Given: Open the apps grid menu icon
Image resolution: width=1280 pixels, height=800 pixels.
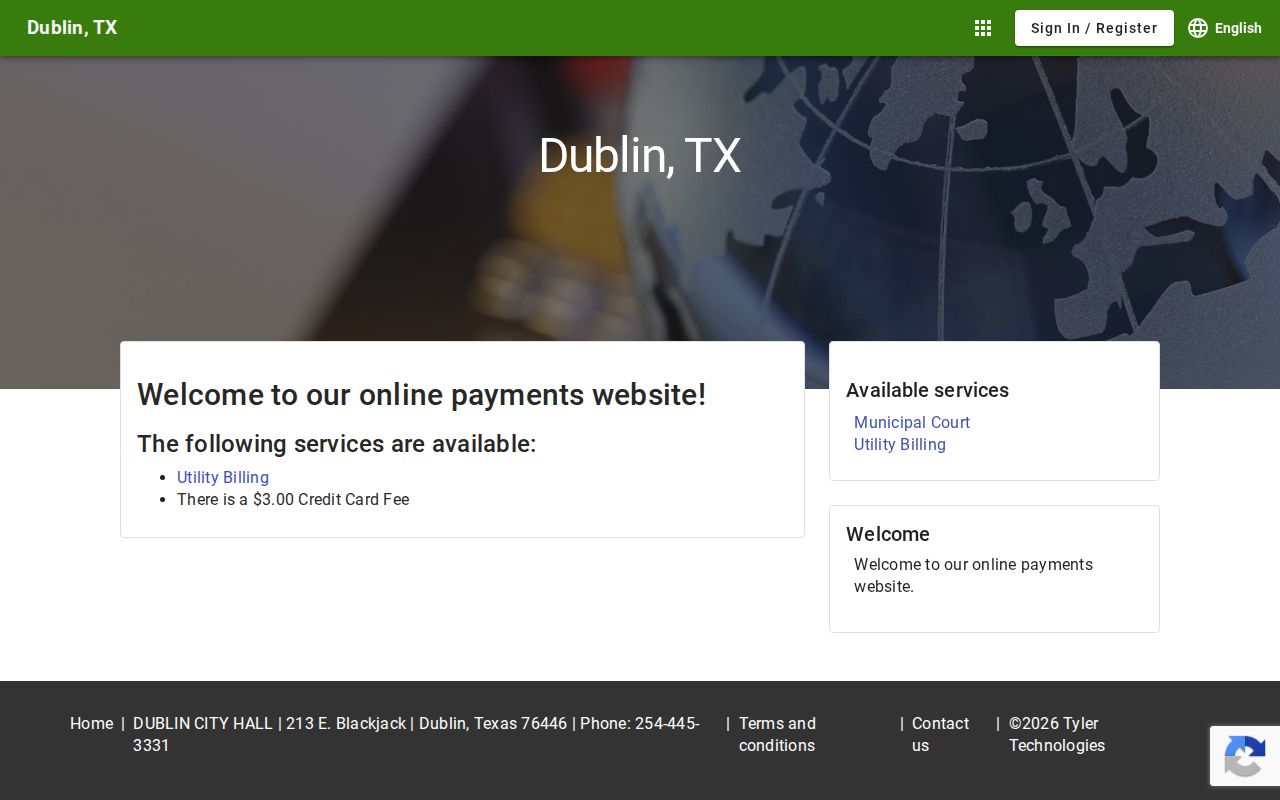Looking at the screenshot, I should [983, 28].
